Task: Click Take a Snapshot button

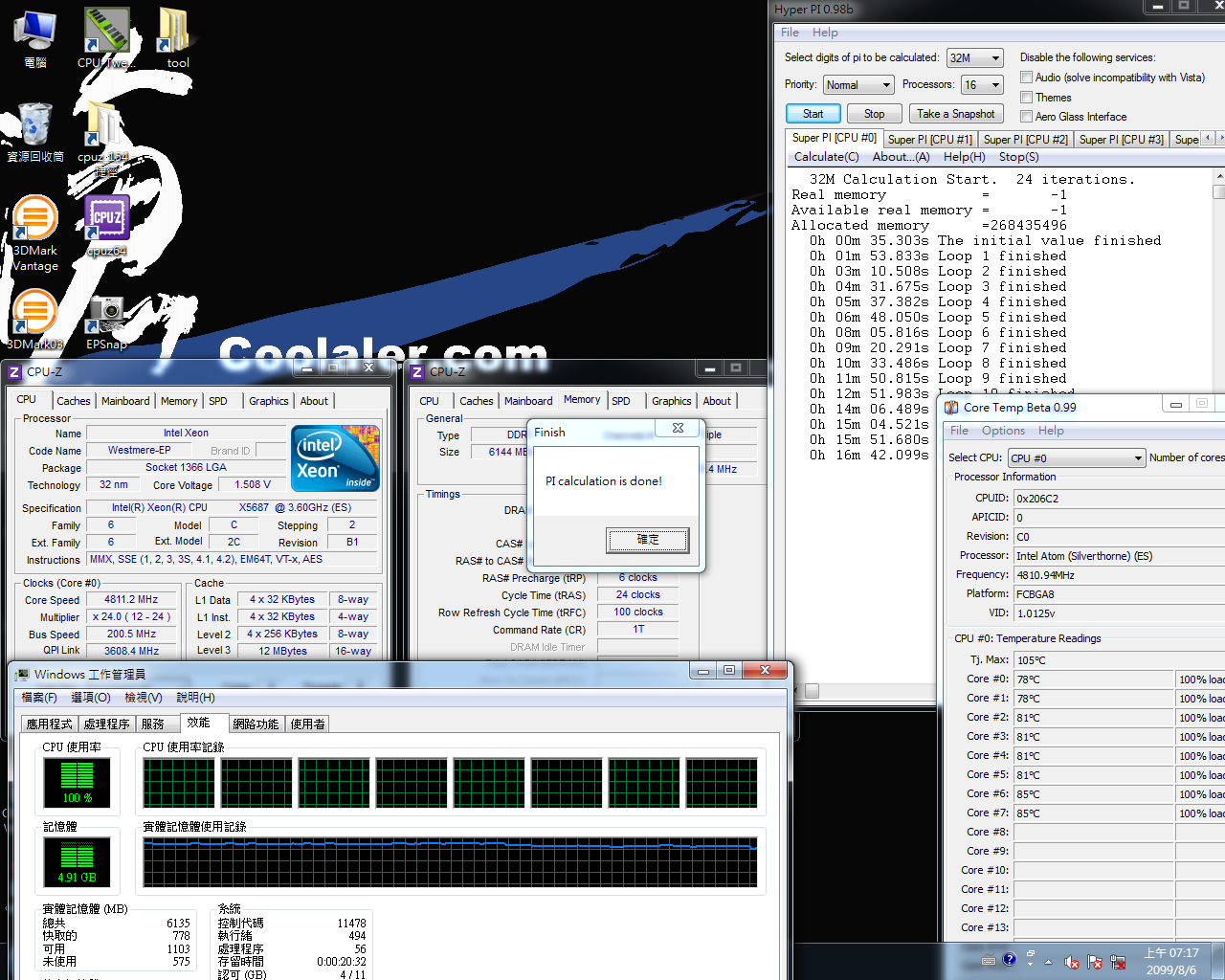Action: (x=955, y=114)
